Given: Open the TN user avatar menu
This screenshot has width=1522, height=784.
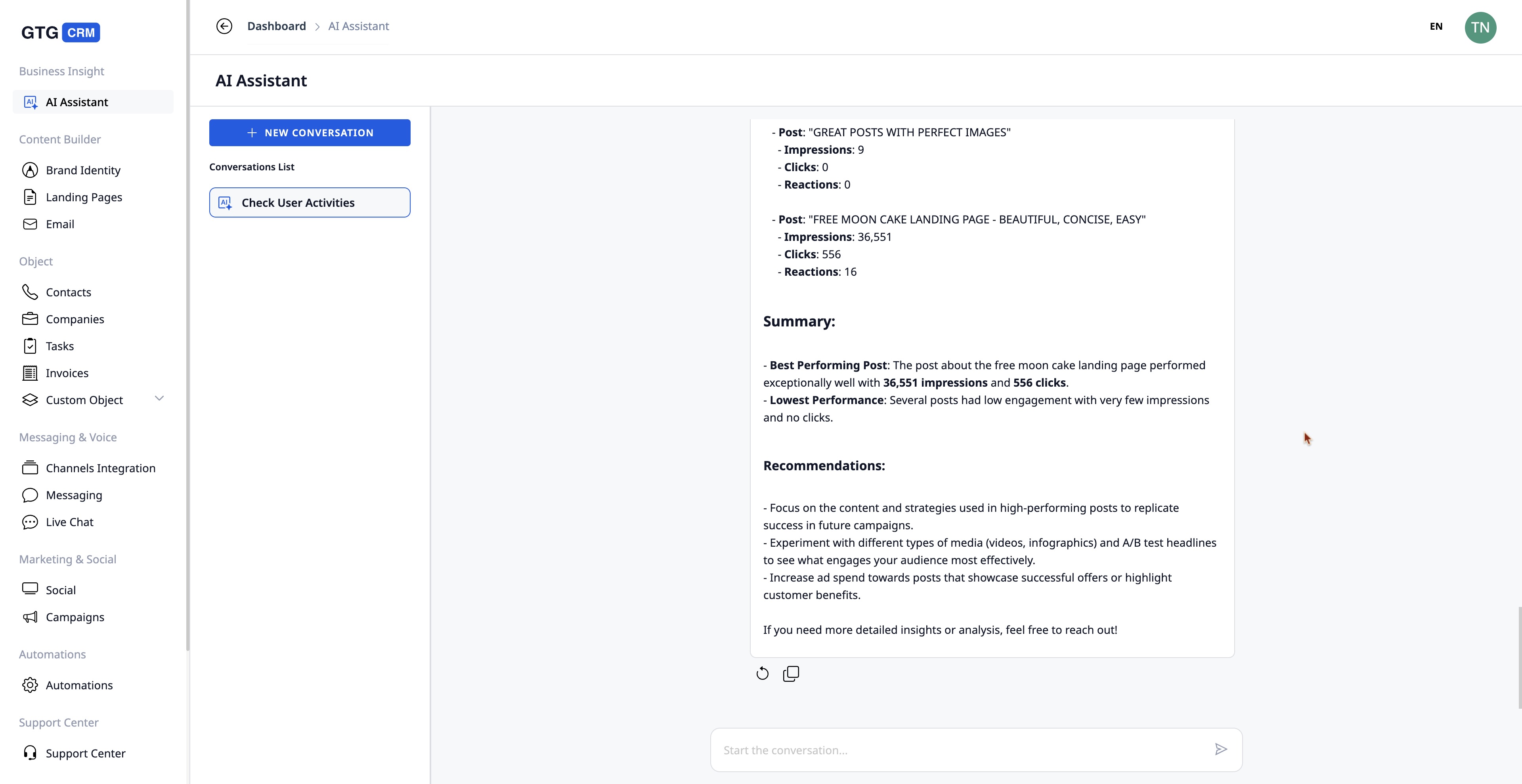Looking at the screenshot, I should (x=1480, y=27).
